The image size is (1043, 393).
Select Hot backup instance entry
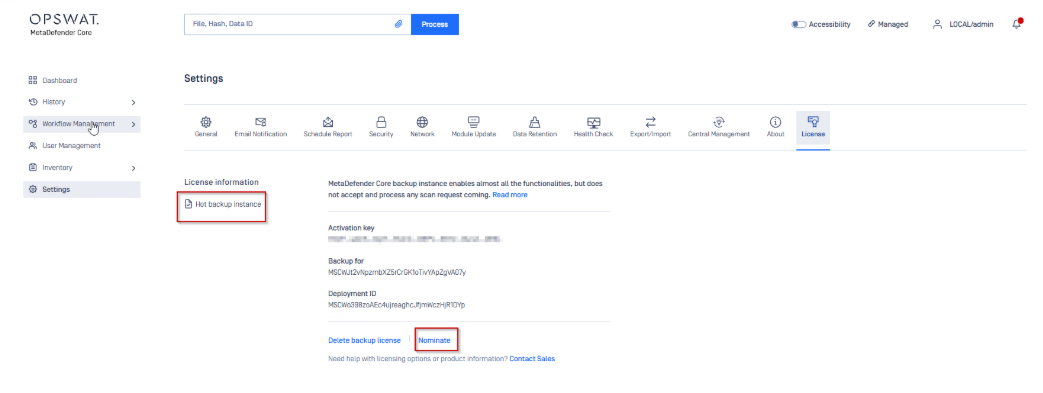pyautogui.click(x=223, y=204)
